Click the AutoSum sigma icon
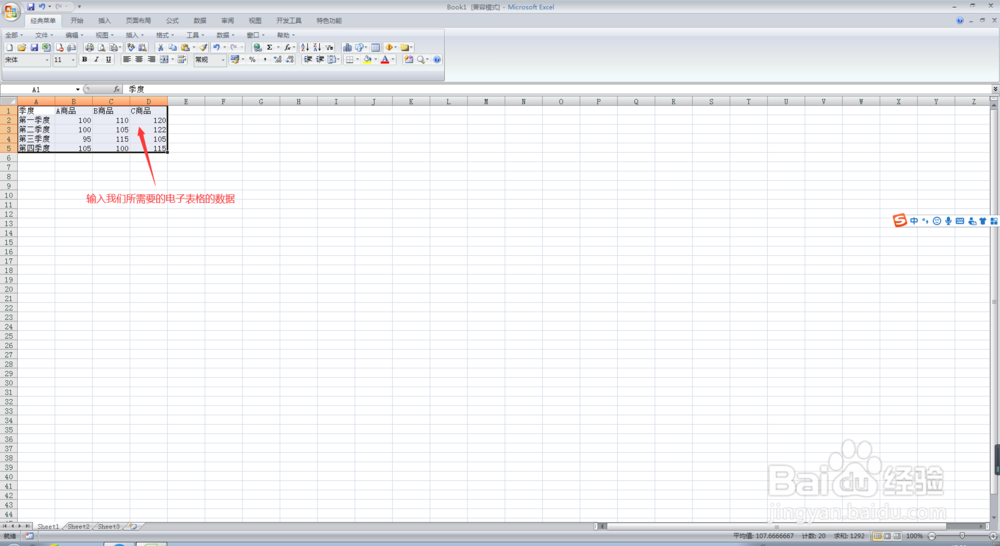Viewport: 1000px width, 546px height. (x=270, y=47)
